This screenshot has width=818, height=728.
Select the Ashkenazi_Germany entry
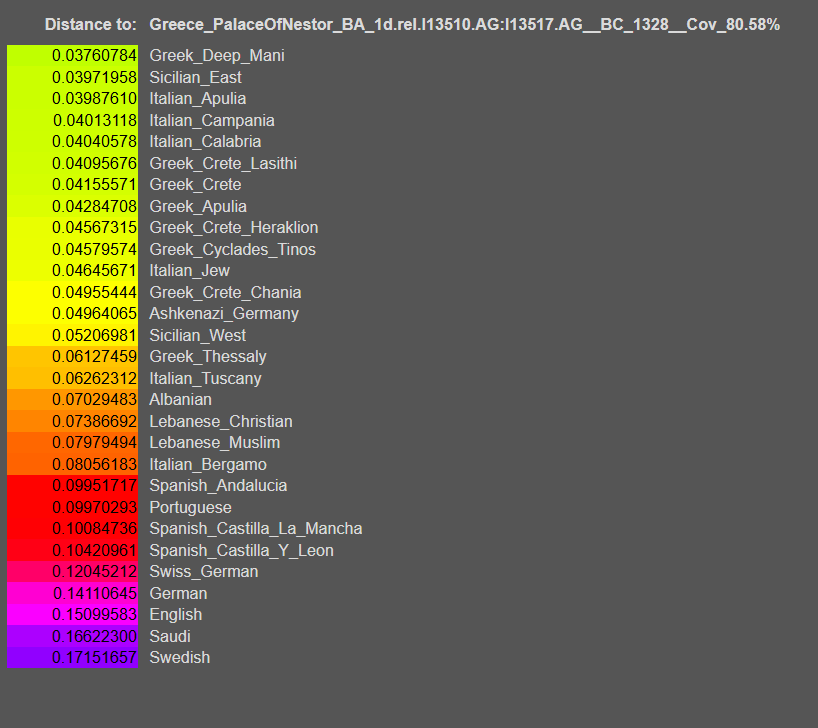click(224, 314)
